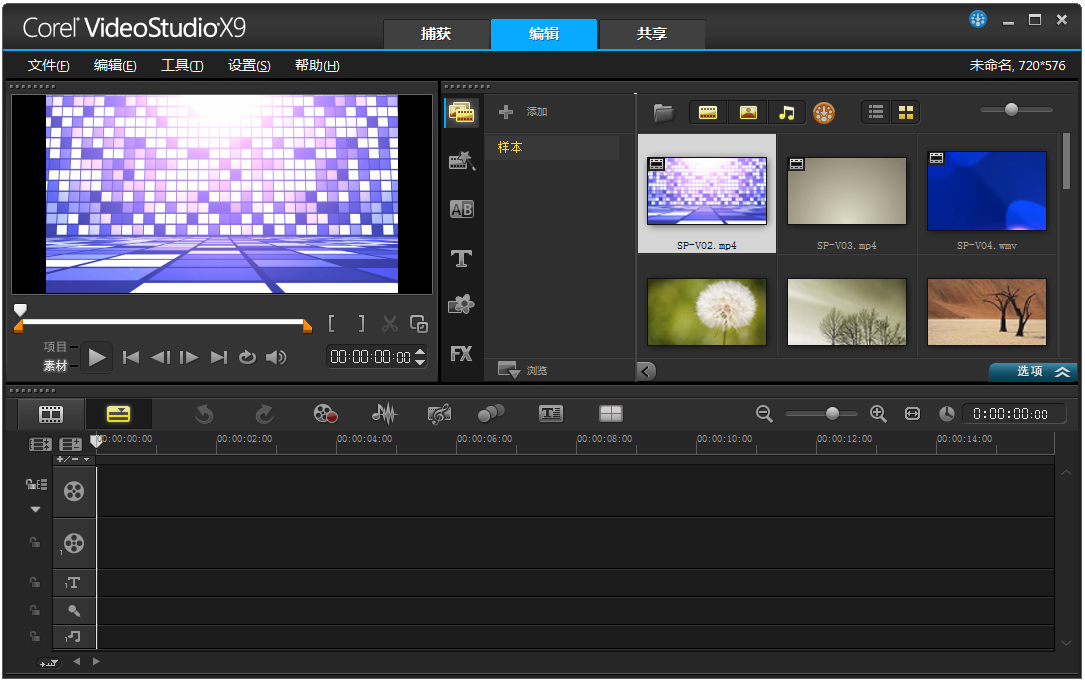This screenshot has width=1085, height=682.
Task: Select Clip (素材) playback mode
Action: pyautogui.click(x=55, y=366)
